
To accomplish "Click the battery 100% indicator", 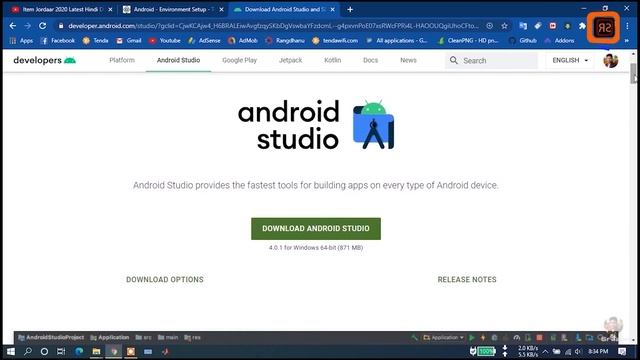I will [486, 351].
